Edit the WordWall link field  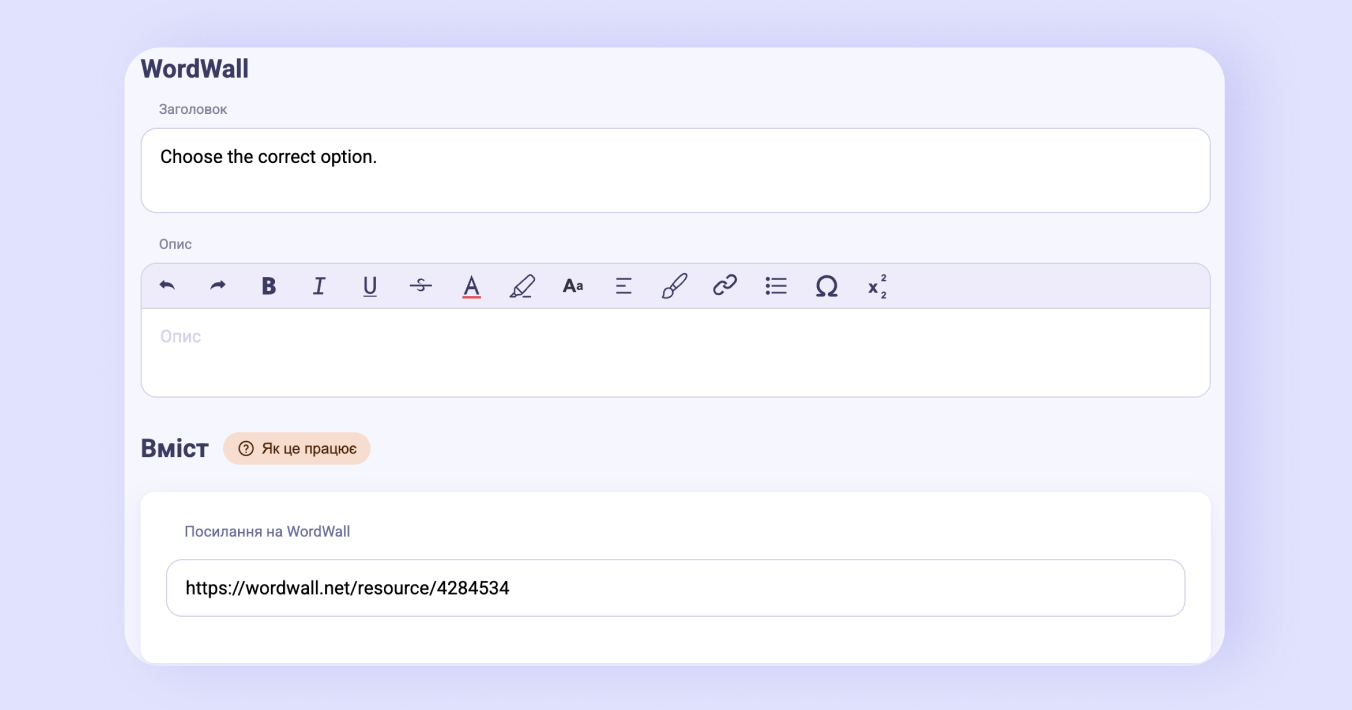(675, 588)
